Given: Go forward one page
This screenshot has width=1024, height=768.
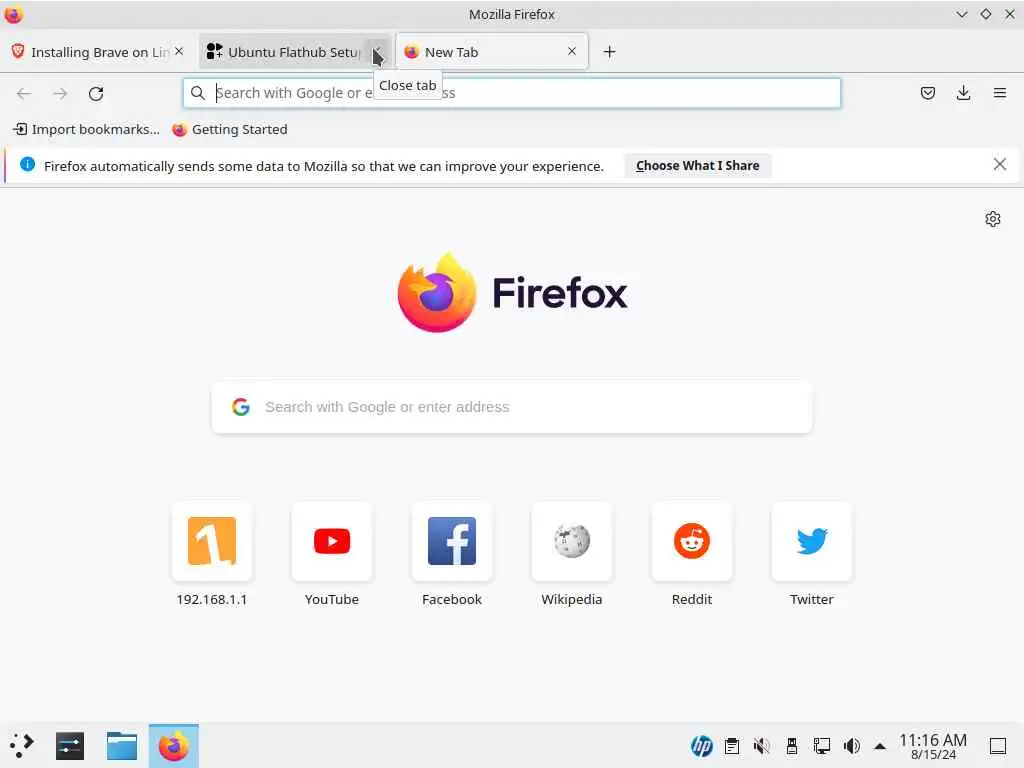Looking at the screenshot, I should 60,93.
